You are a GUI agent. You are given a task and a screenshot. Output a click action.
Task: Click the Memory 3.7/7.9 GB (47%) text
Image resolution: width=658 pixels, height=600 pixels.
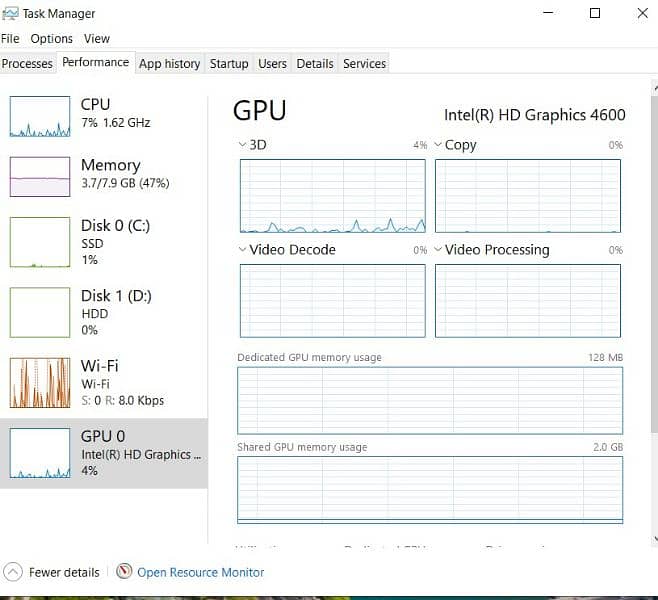pyautogui.click(x=125, y=183)
